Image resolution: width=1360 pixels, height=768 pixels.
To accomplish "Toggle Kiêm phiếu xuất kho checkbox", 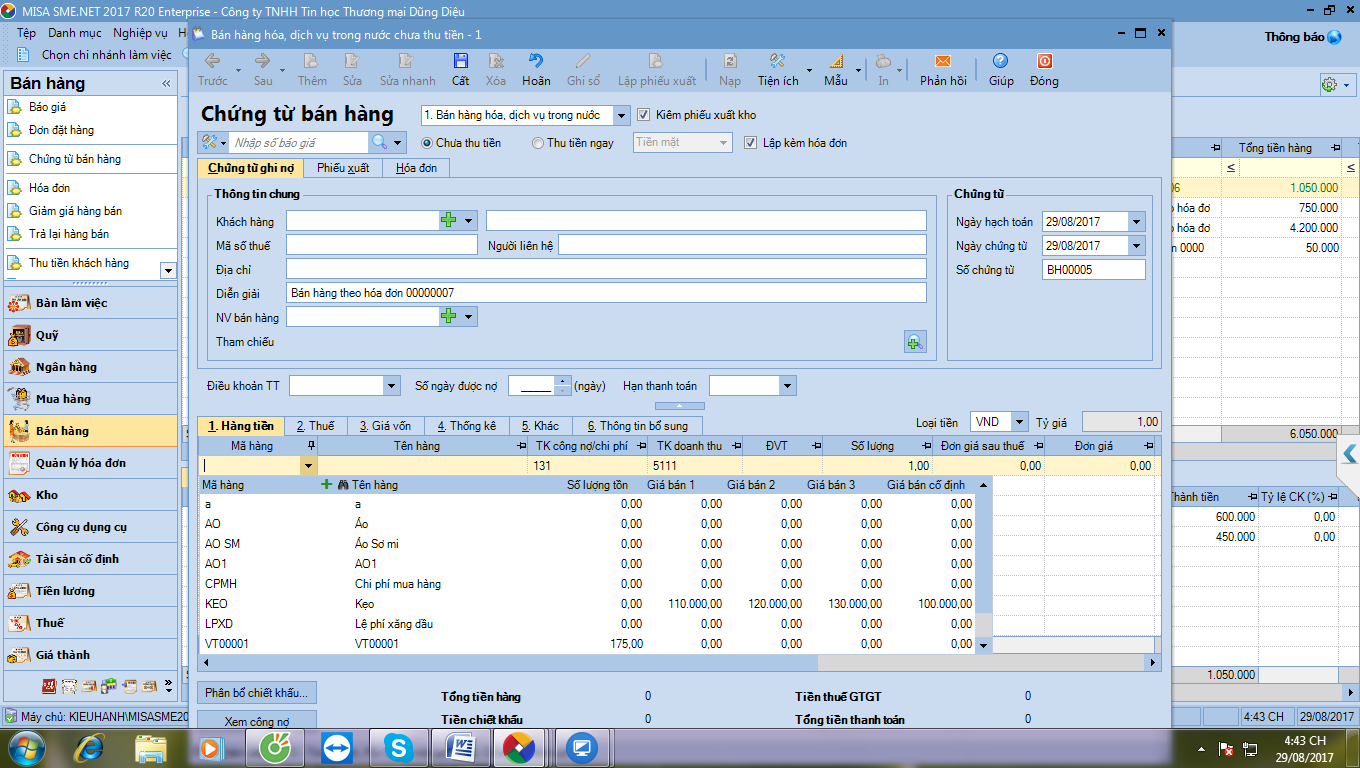I will (x=643, y=115).
